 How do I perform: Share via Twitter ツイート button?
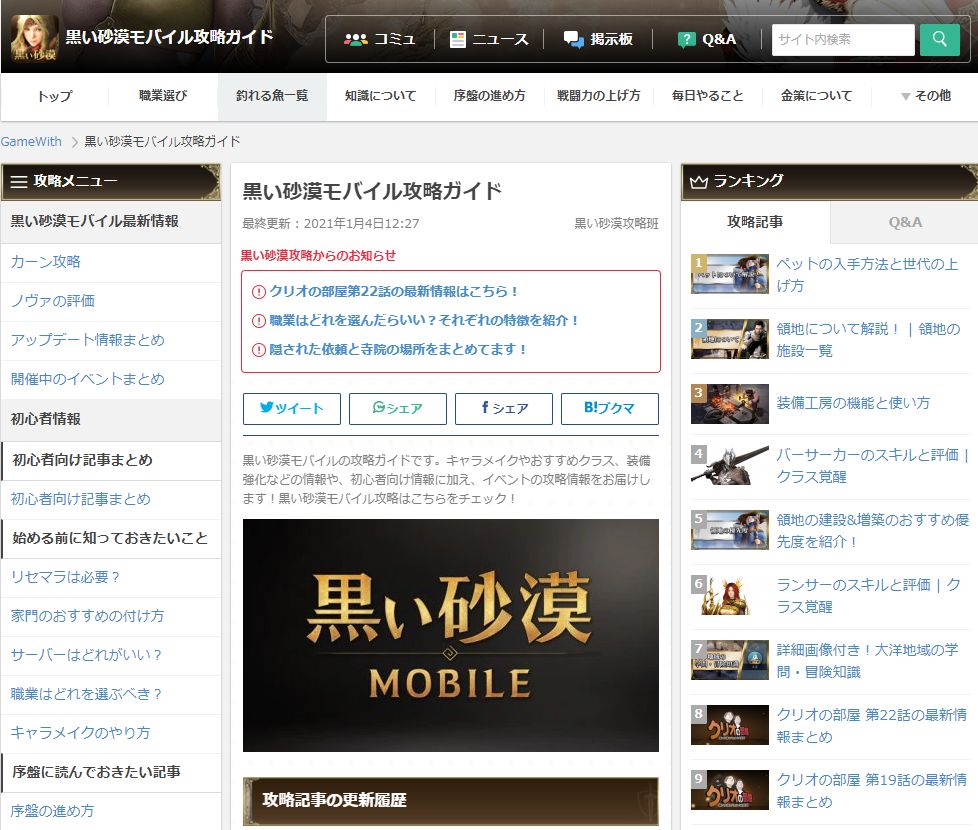292,408
